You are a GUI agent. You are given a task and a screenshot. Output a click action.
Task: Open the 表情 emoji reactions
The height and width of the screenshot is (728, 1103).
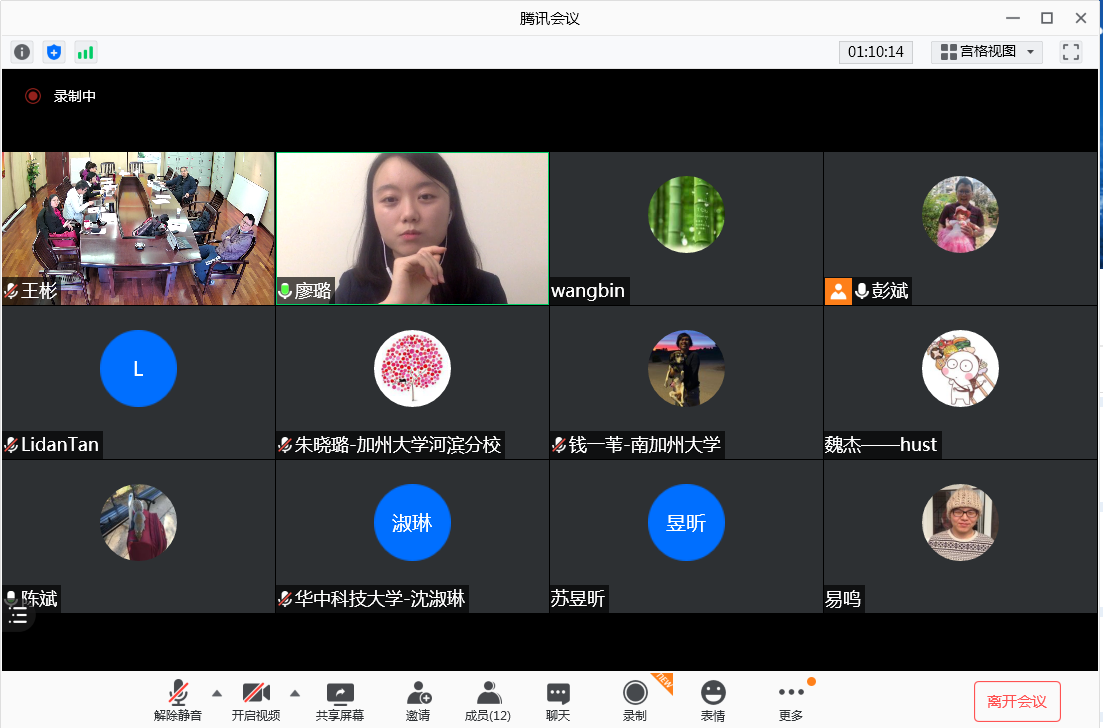[x=713, y=700]
